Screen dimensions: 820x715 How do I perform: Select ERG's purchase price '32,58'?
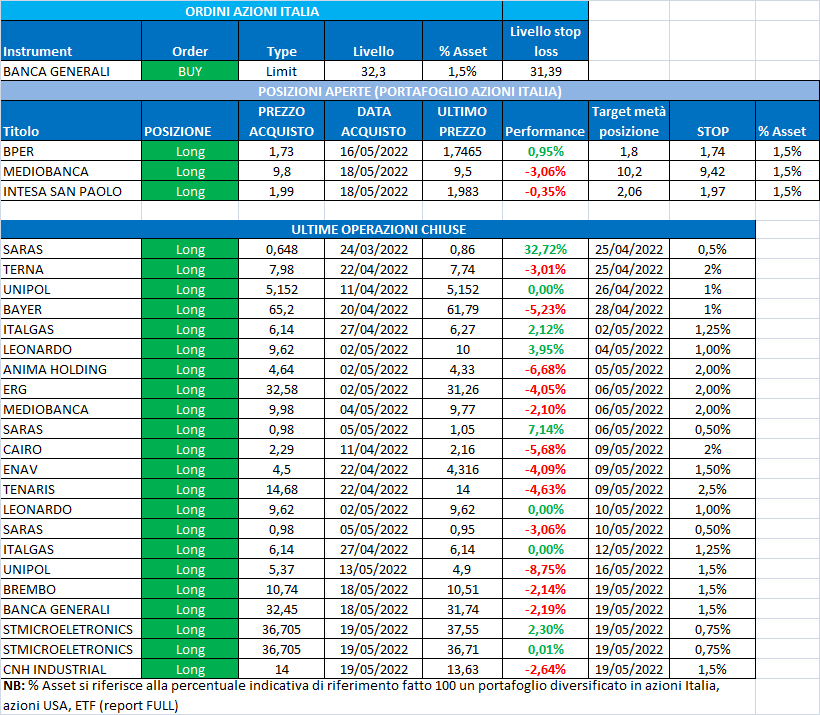click(x=281, y=389)
